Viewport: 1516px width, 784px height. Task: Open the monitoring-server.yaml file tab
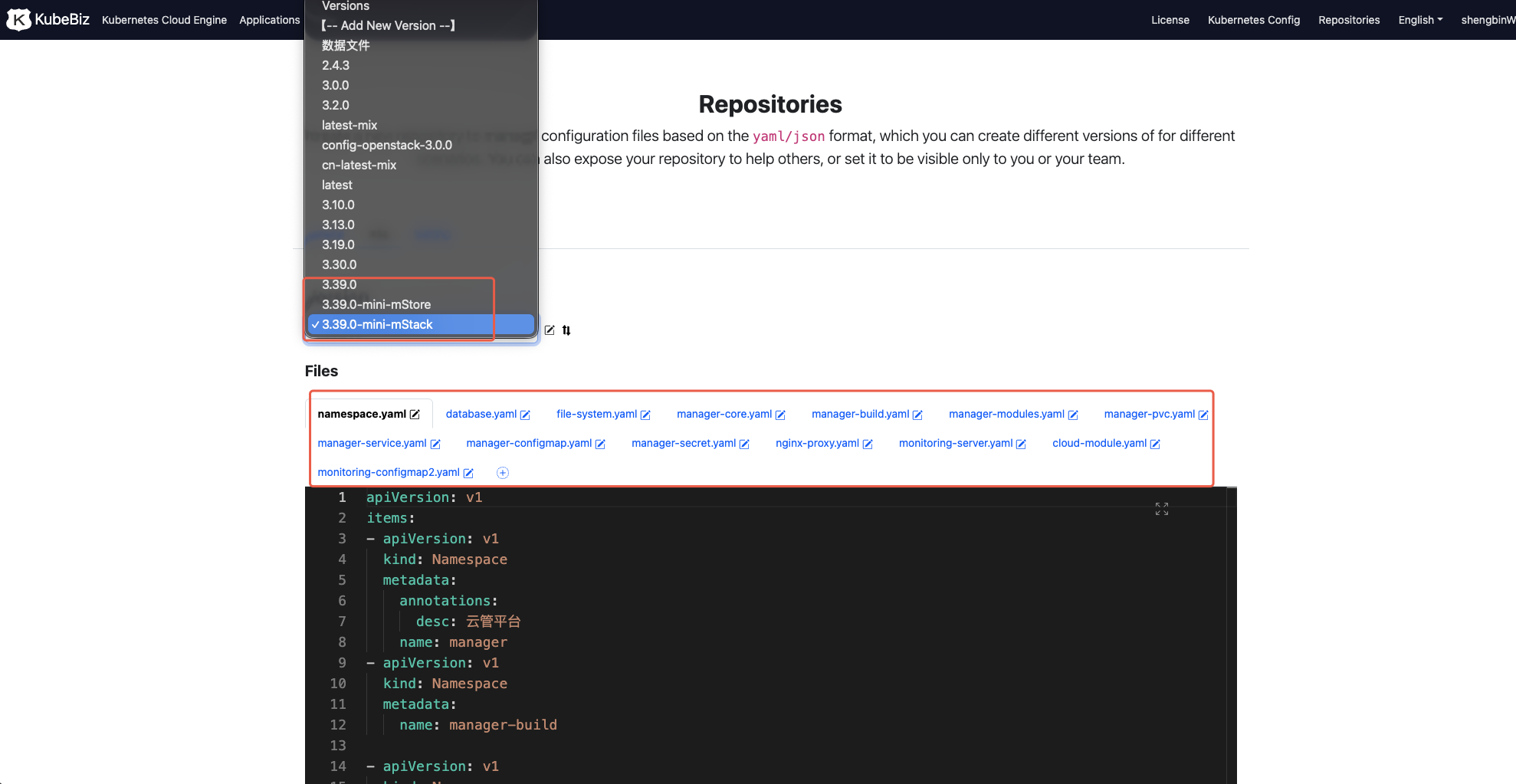tap(955, 443)
